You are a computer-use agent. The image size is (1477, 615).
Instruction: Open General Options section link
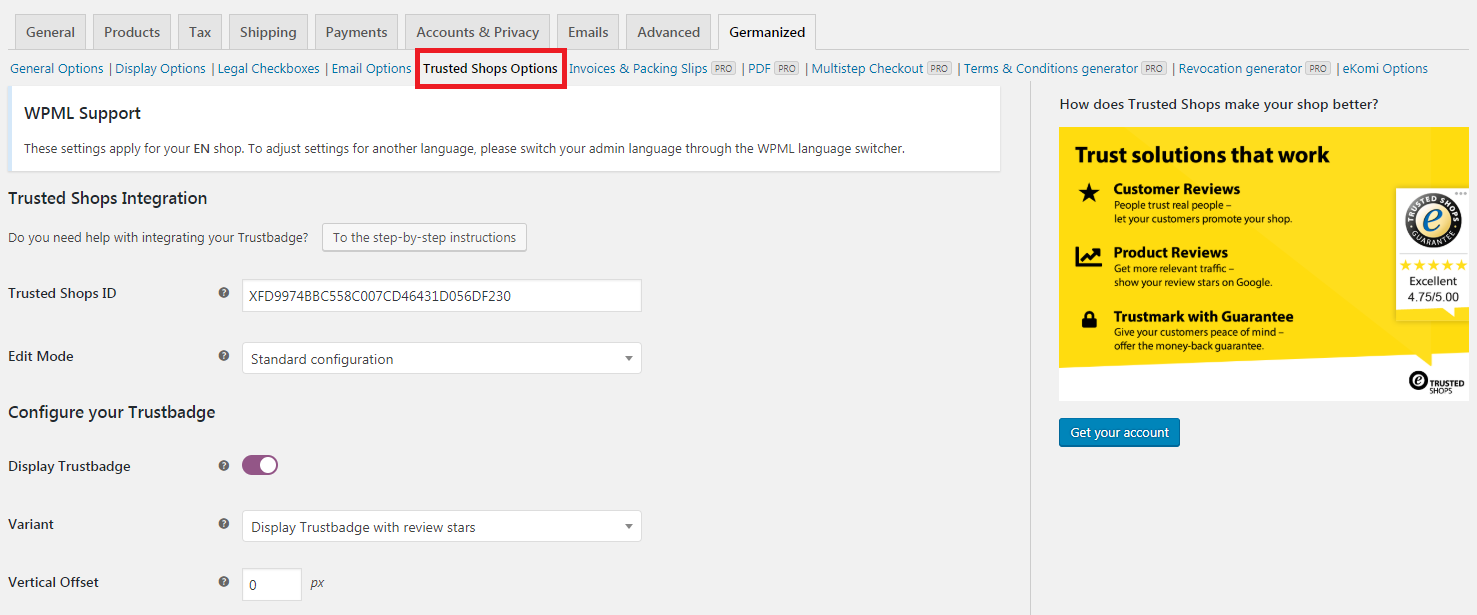pyautogui.click(x=57, y=69)
